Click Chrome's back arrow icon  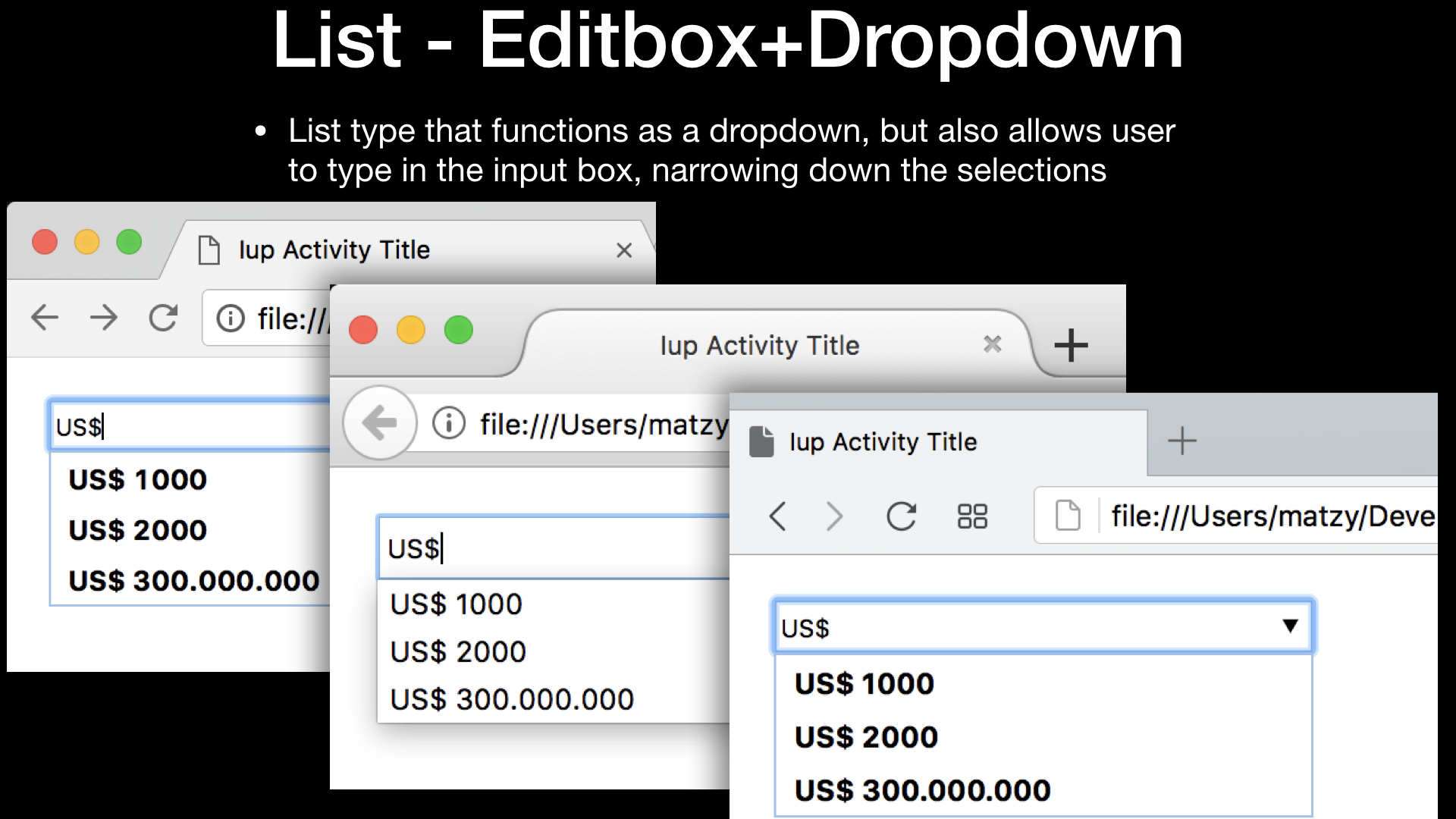45,318
